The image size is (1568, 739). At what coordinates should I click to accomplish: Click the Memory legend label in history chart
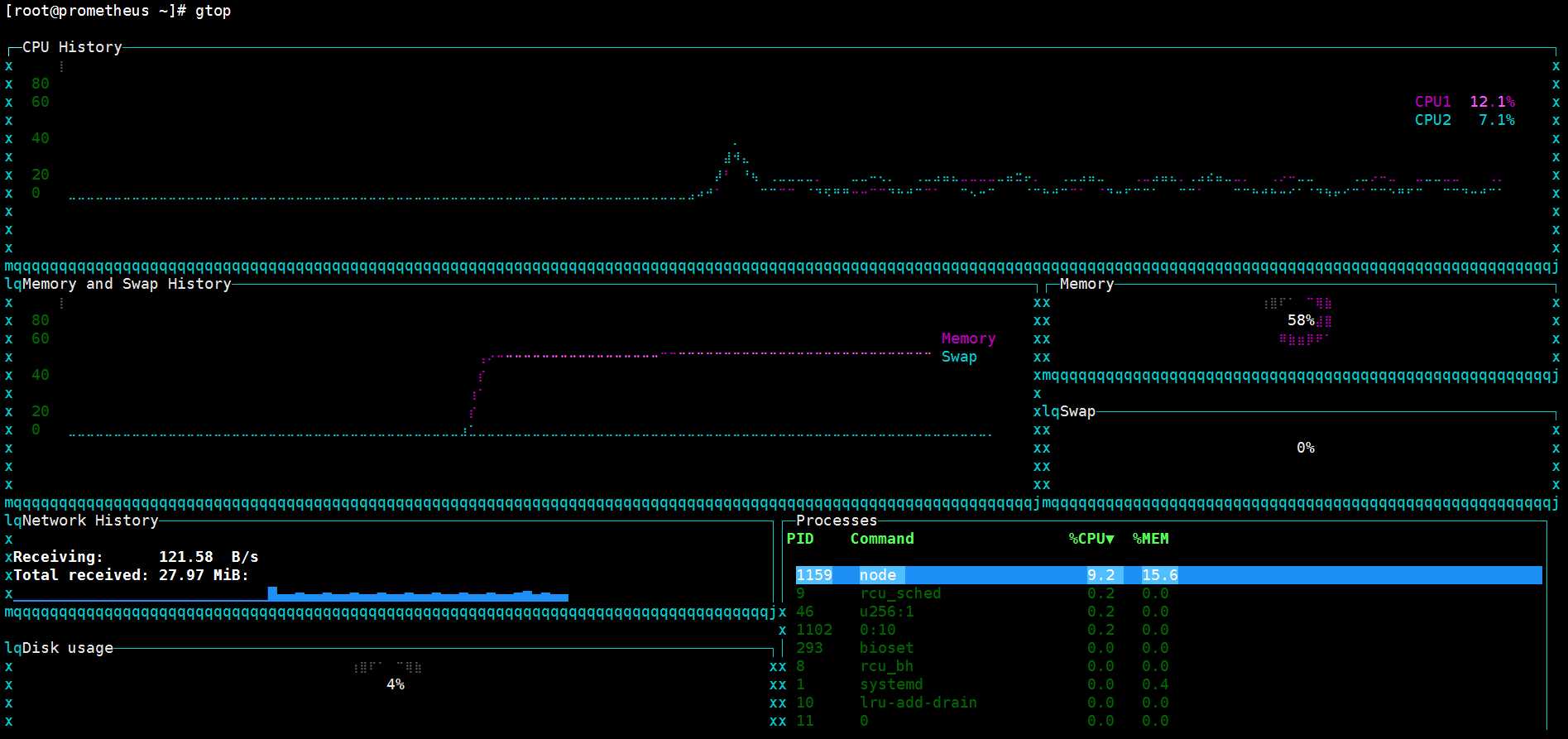tap(968, 338)
